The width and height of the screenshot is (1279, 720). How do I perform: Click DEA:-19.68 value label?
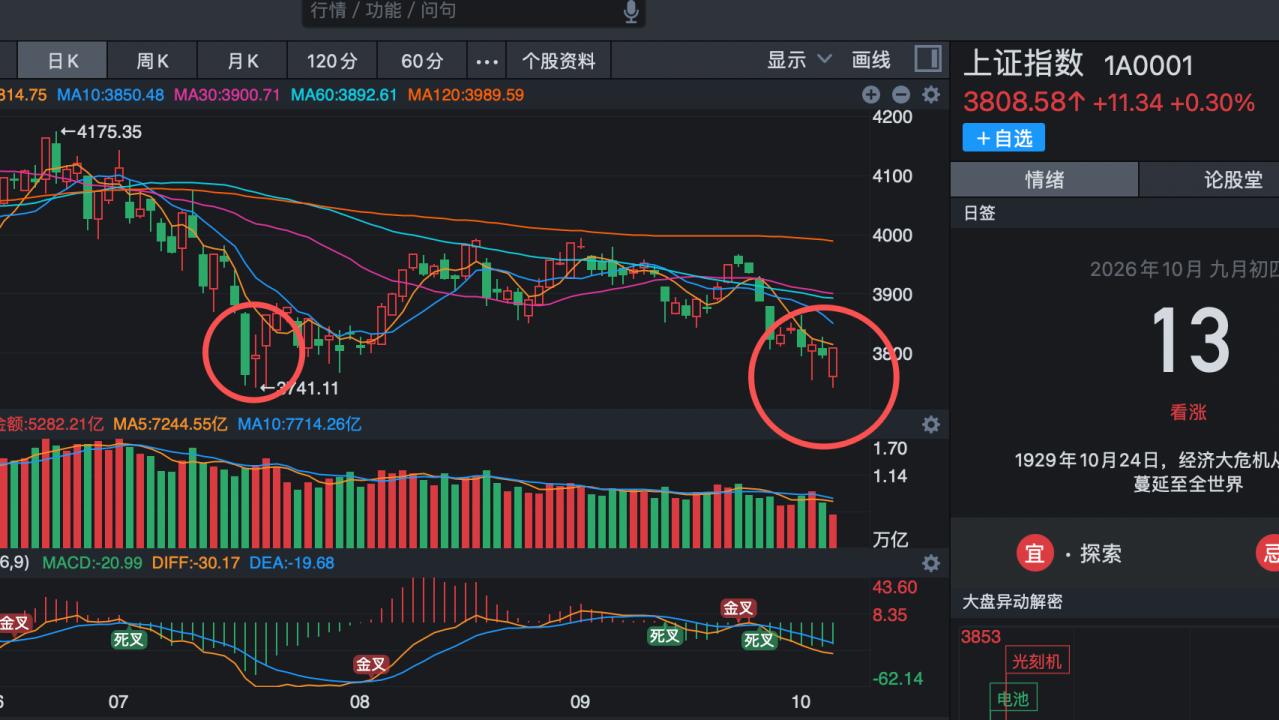point(291,563)
